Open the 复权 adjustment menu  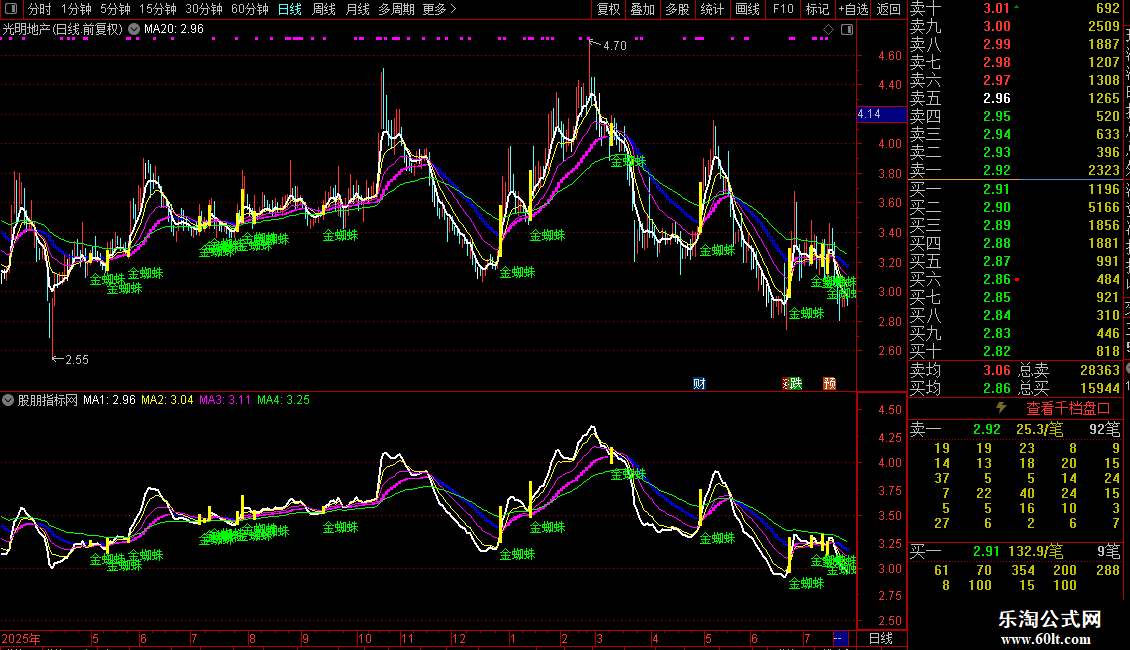(608, 9)
